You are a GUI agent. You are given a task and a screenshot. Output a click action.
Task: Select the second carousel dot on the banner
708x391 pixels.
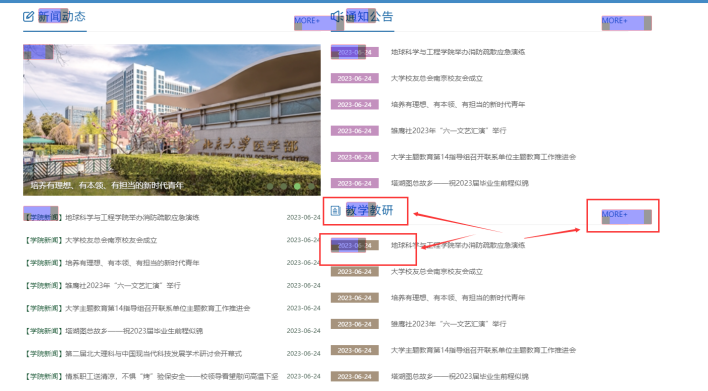[x=284, y=186]
